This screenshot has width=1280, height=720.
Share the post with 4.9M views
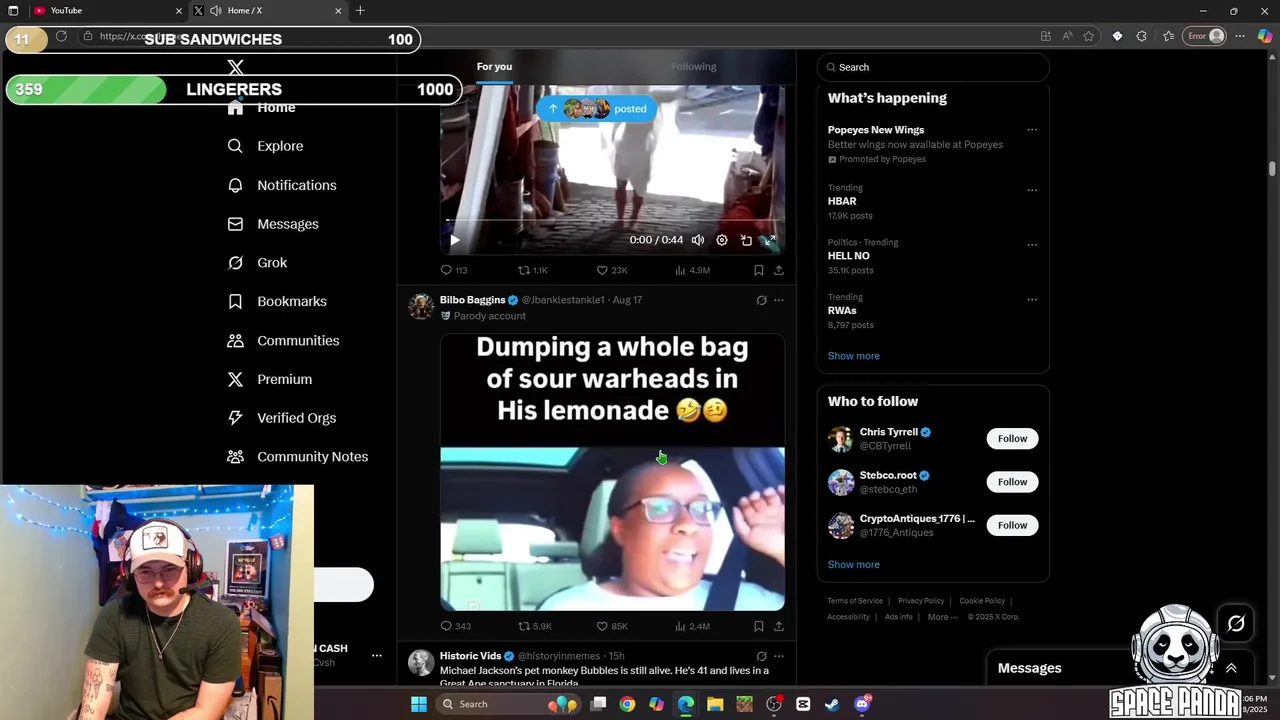779,270
